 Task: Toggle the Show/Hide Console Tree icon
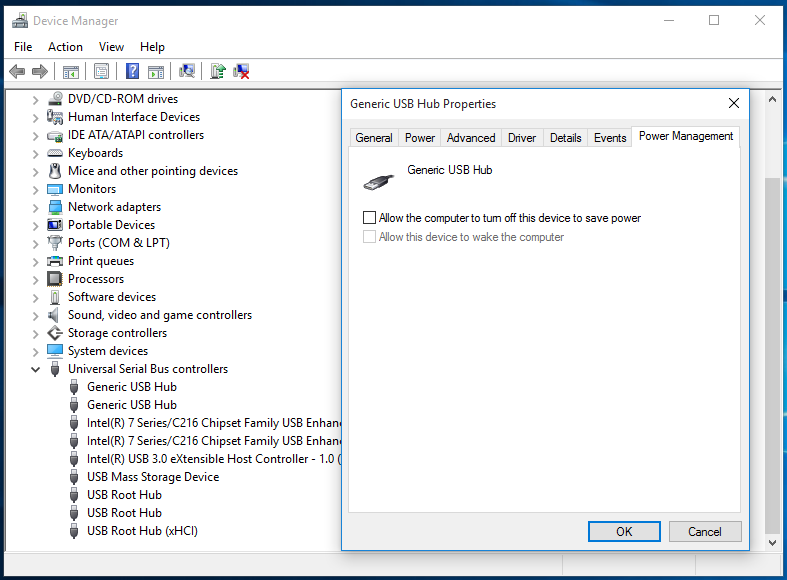[x=71, y=72]
